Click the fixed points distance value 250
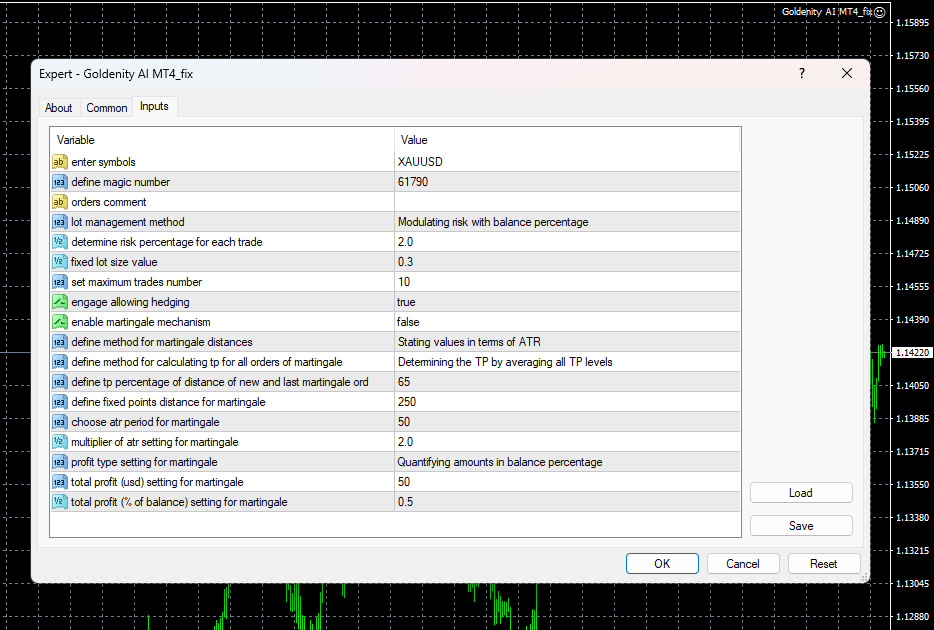The height and width of the screenshot is (630, 934). coord(567,402)
